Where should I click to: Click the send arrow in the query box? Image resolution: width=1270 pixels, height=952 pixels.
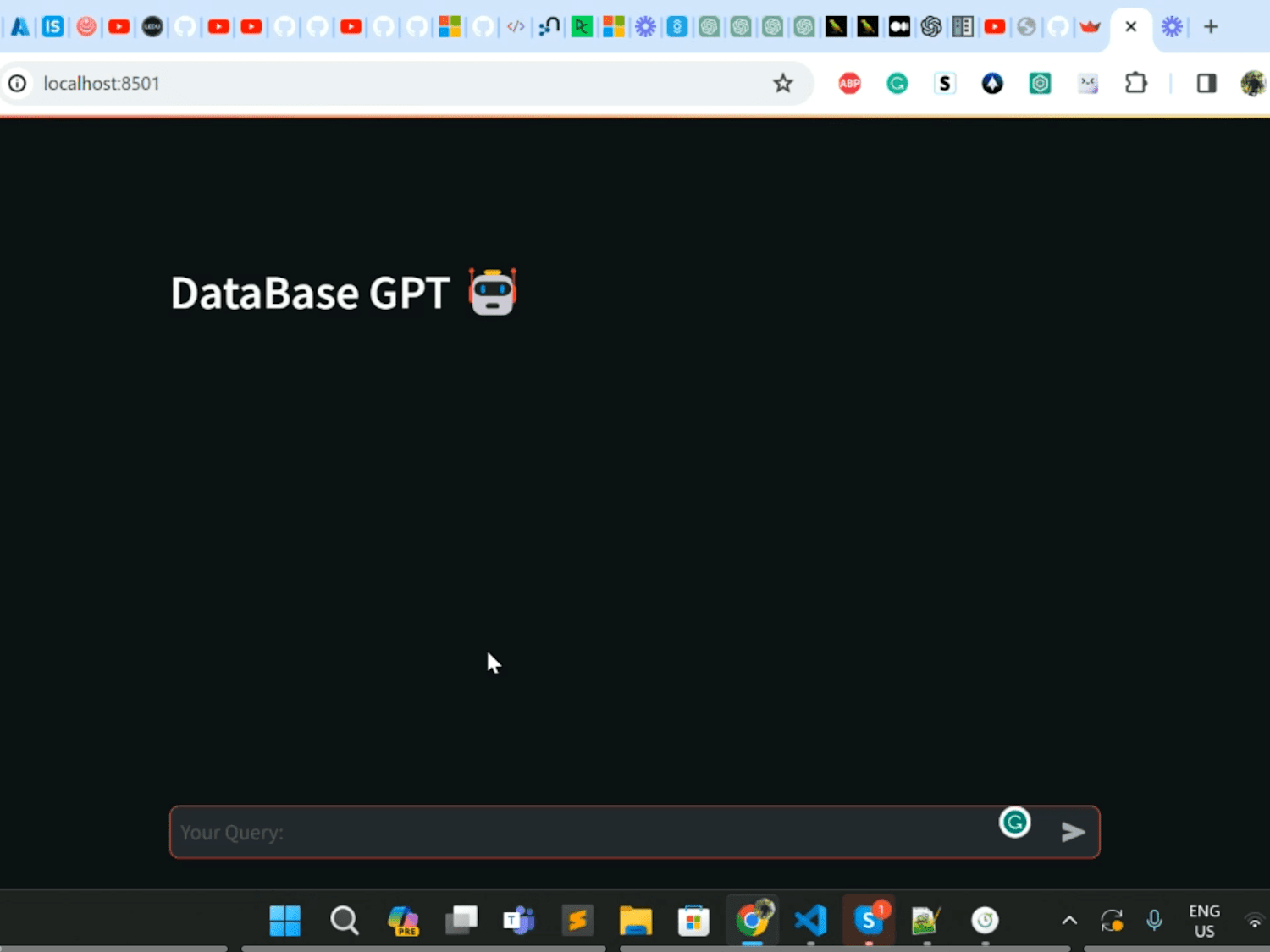click(x=1073, y=832)
